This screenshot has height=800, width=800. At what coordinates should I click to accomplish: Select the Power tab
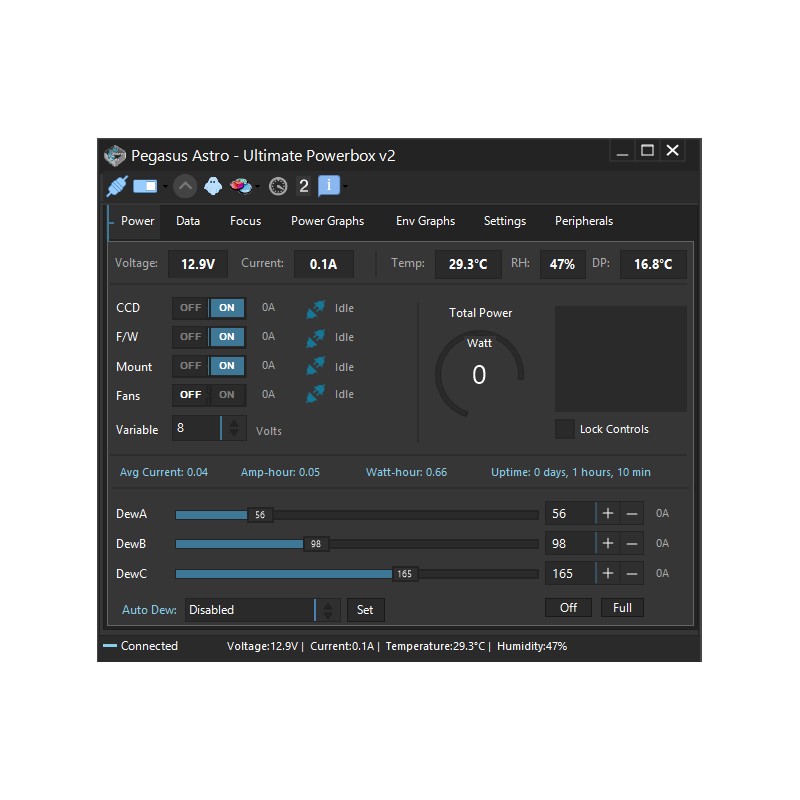click(x=137, y=221)
